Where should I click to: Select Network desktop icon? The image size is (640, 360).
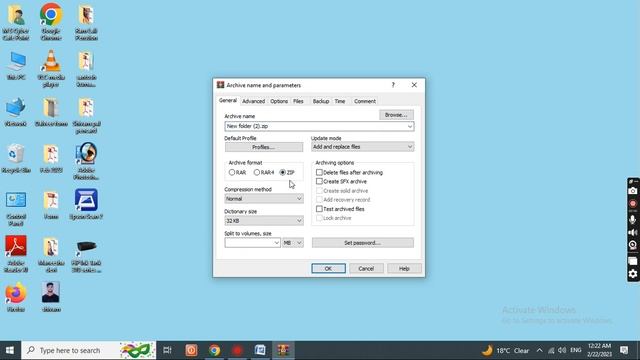coord(16,112)
